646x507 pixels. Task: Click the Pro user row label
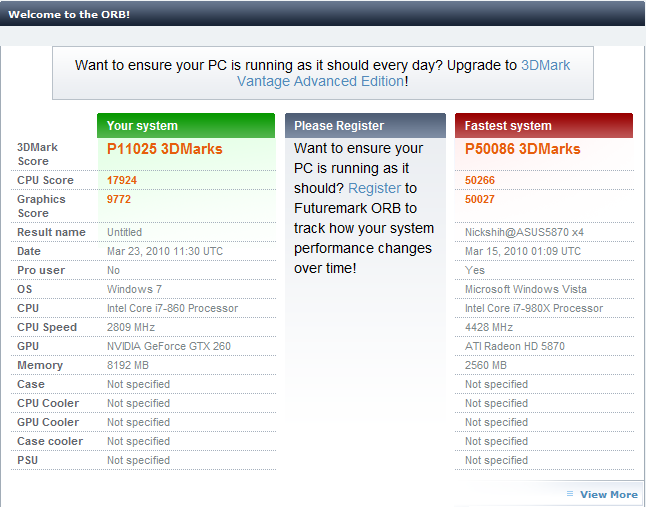click(x=41, y=270)
